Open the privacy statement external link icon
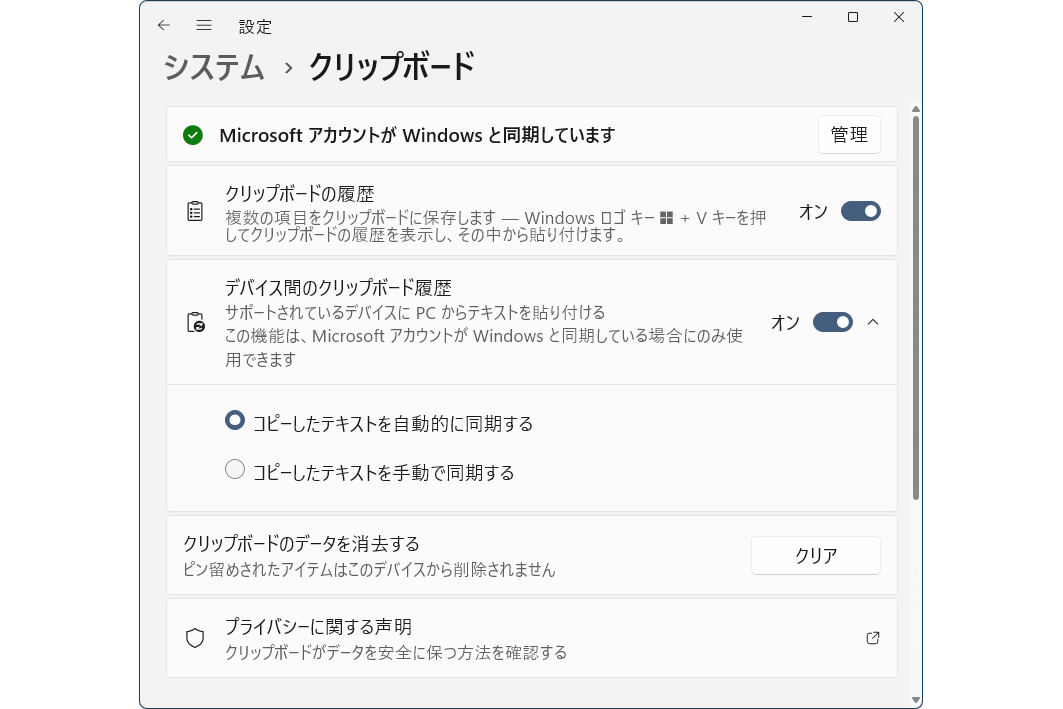 tap(872, 637)
